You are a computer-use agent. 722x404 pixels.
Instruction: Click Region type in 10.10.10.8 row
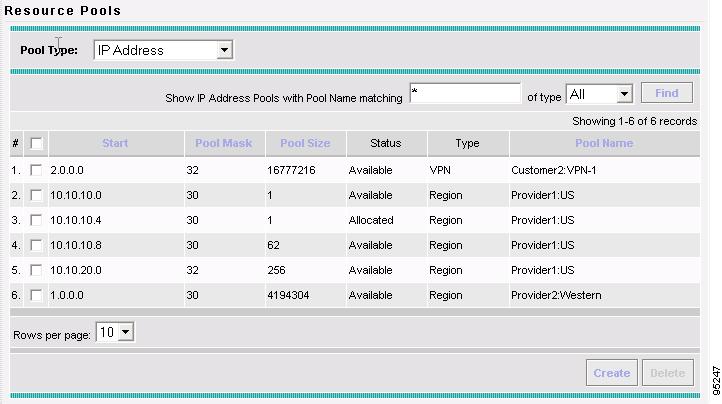(446, 245)
